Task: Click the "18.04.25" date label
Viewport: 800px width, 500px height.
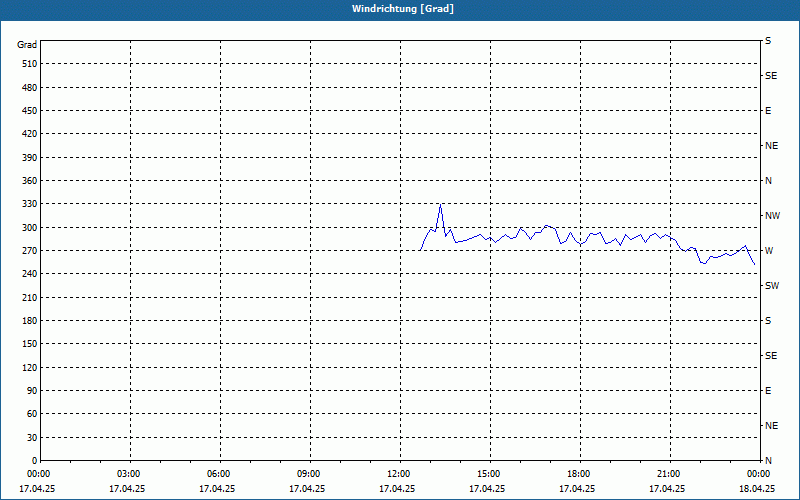Action: pos(757,489)
